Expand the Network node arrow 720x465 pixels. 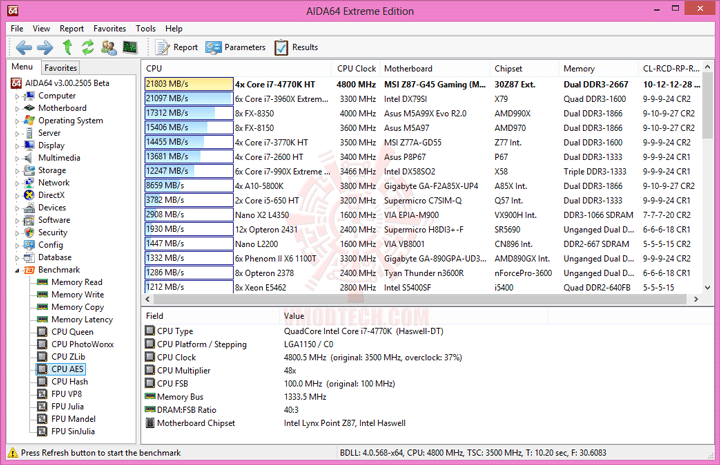tap(17, 183)
